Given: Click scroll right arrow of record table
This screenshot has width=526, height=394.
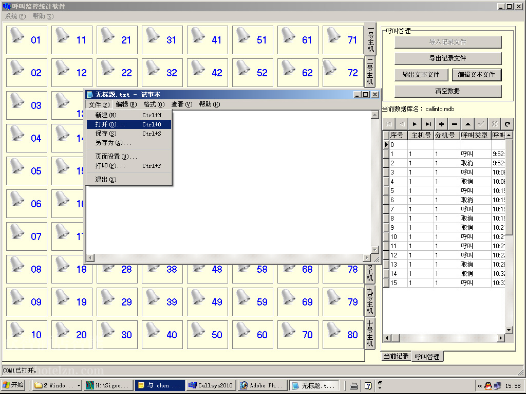Looking at the screenshot, I should pos(501,338).
